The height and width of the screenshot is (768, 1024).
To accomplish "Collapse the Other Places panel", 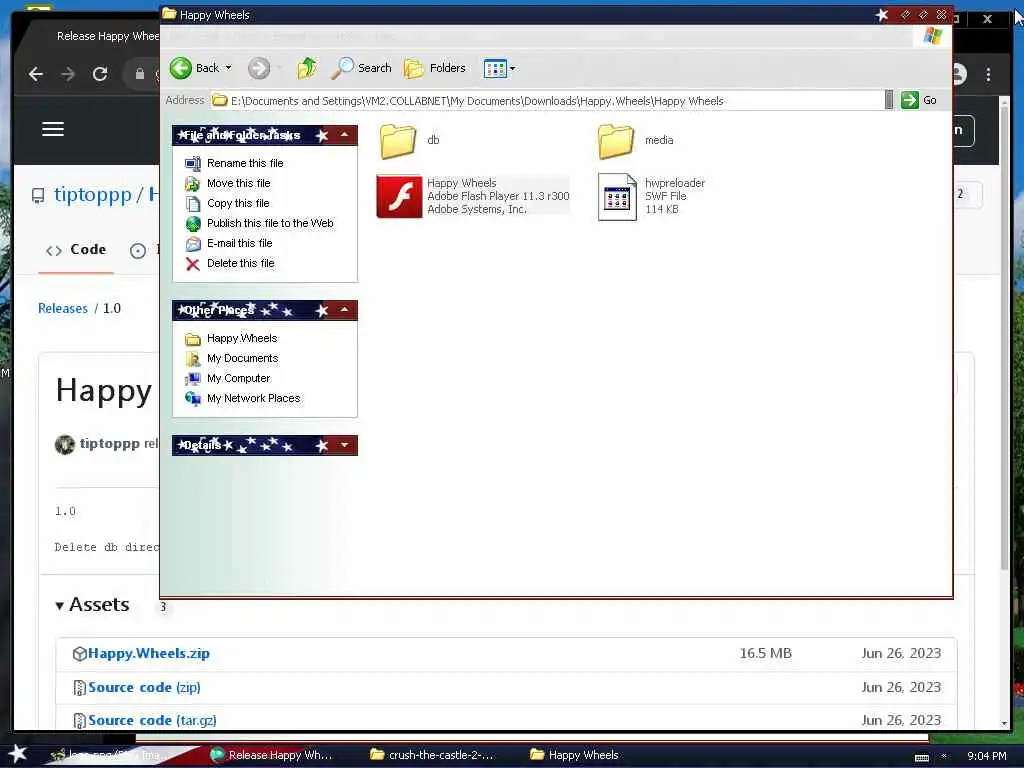I will (x=344, y=310).
